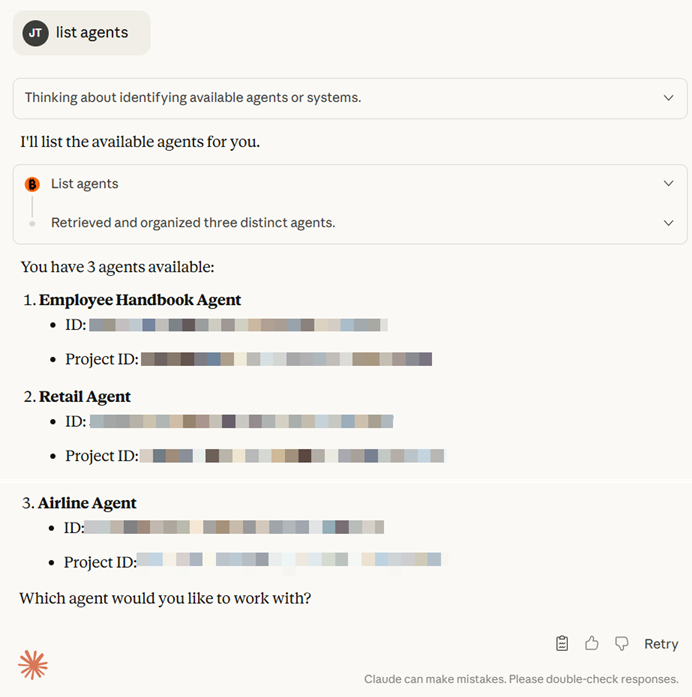Screen dimensions: 692x697
Task: Select the Retail Agent heading
Action: coord(85,397)
